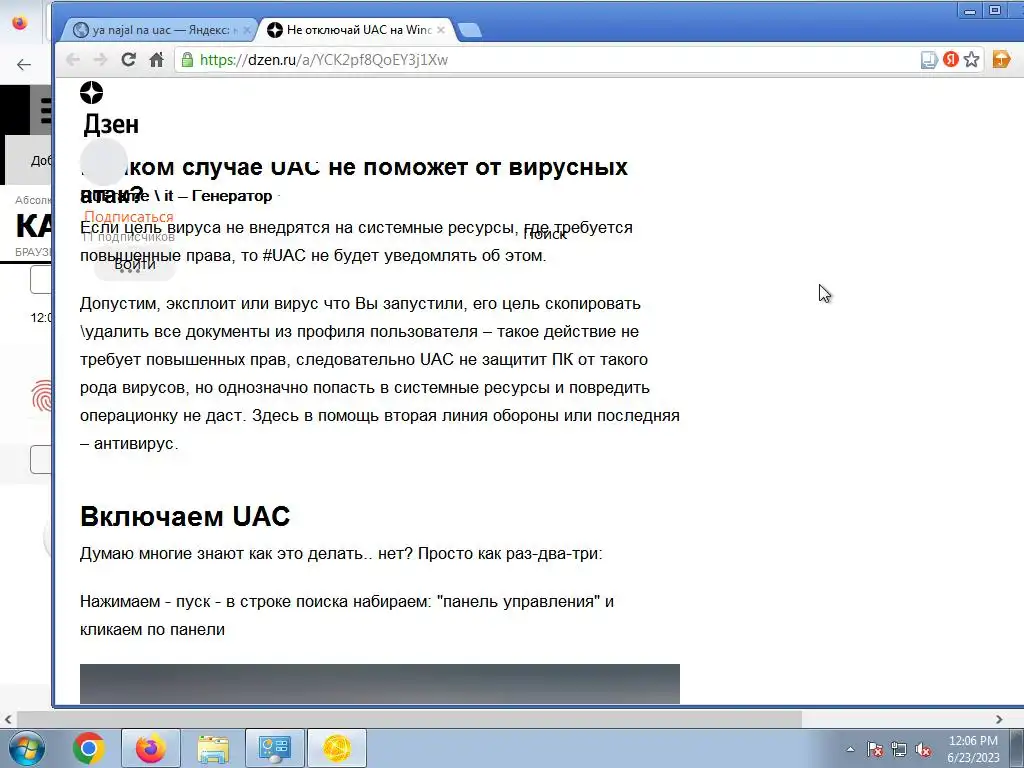
Task: Click the Firefox icon of the background window tab
Action: coord(20,23)
